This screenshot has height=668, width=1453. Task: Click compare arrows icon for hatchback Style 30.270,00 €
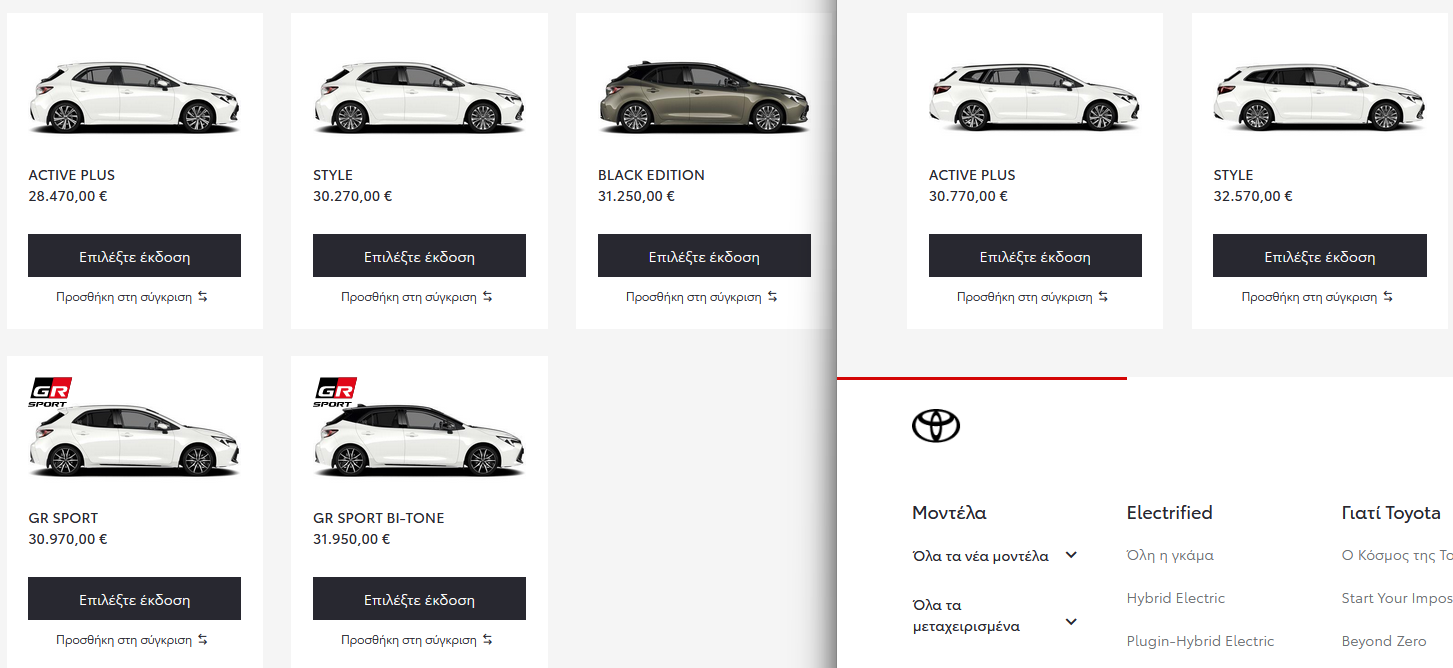point(488,297)
